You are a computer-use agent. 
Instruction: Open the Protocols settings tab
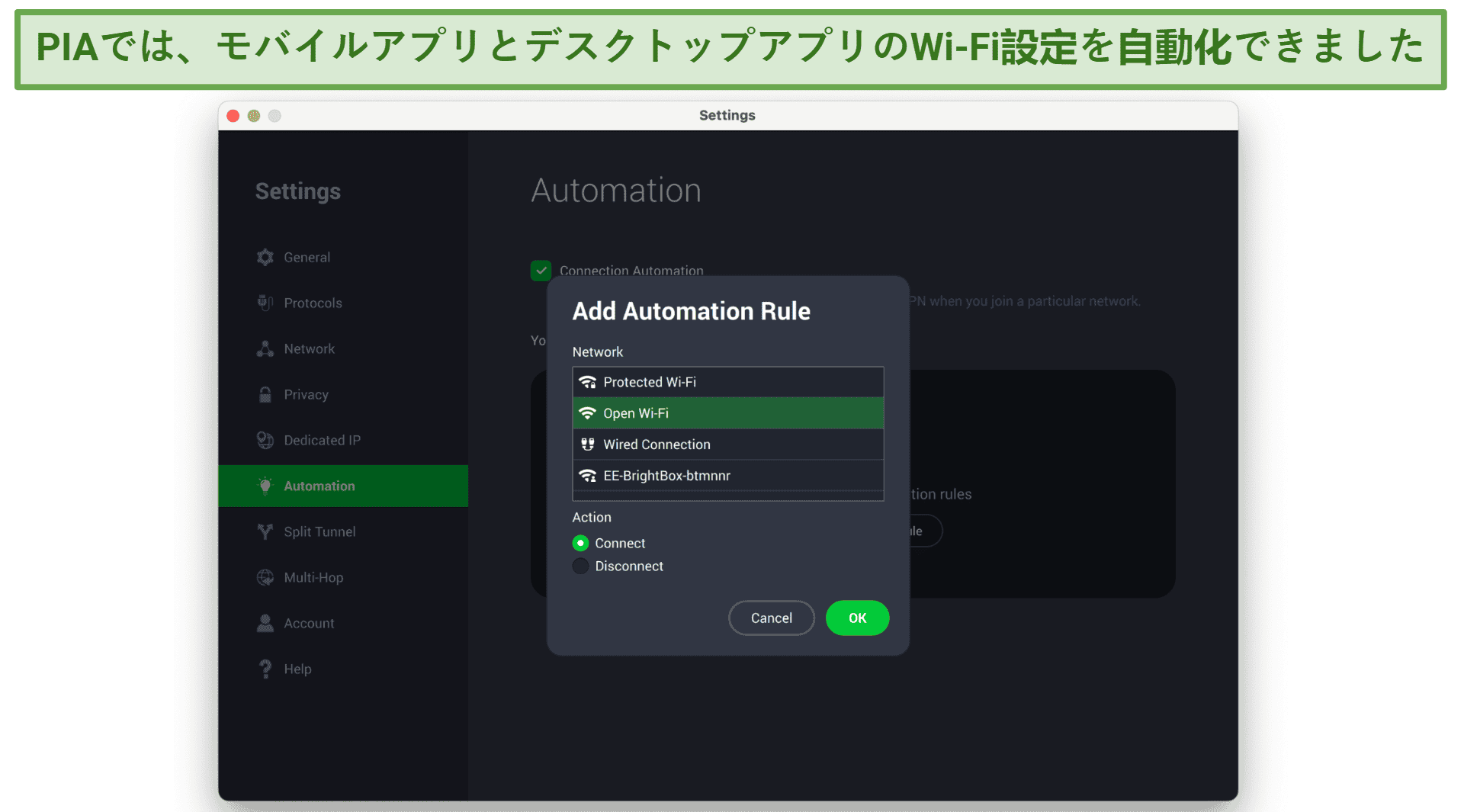pos(343,303)
